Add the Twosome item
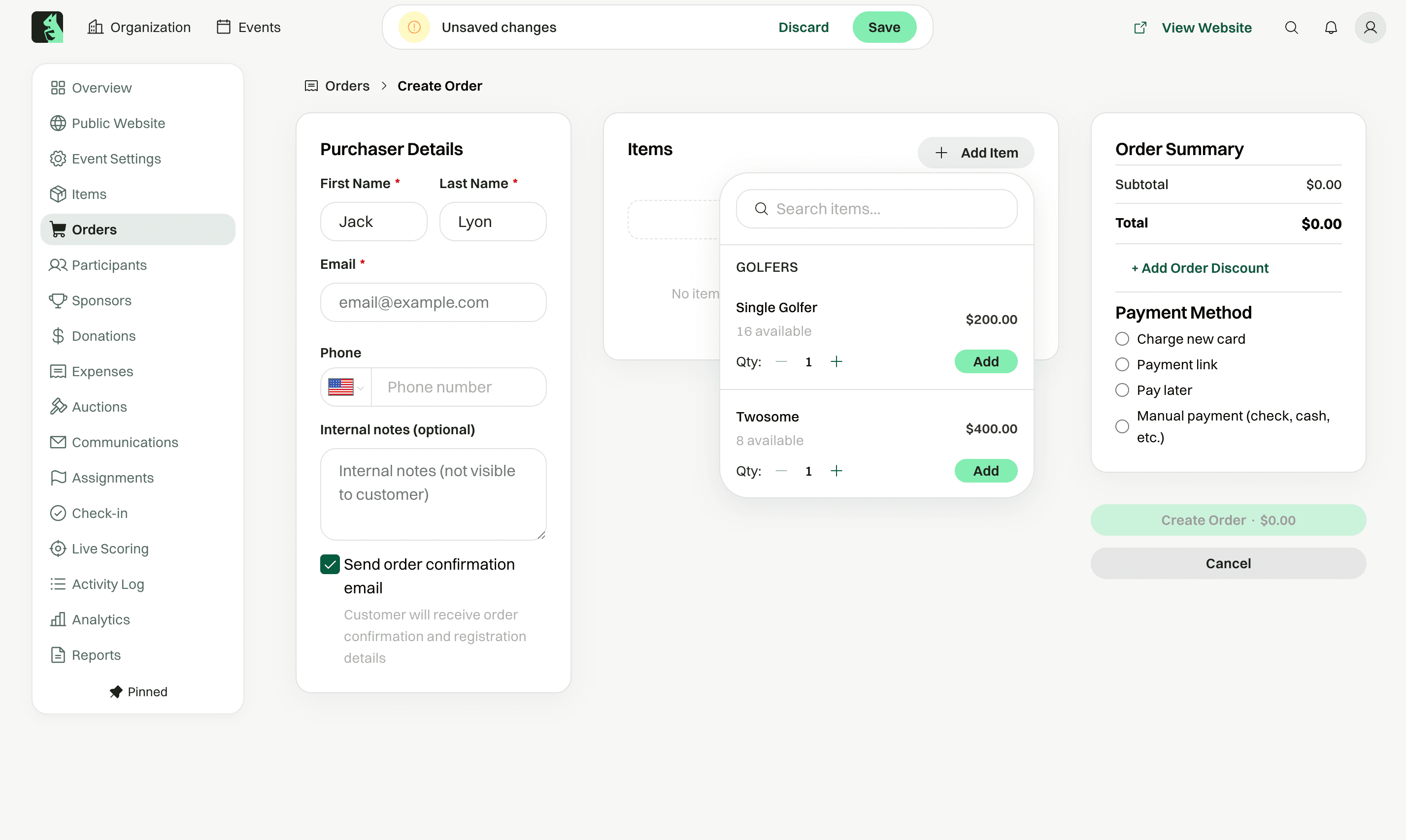 click(985, 471)
